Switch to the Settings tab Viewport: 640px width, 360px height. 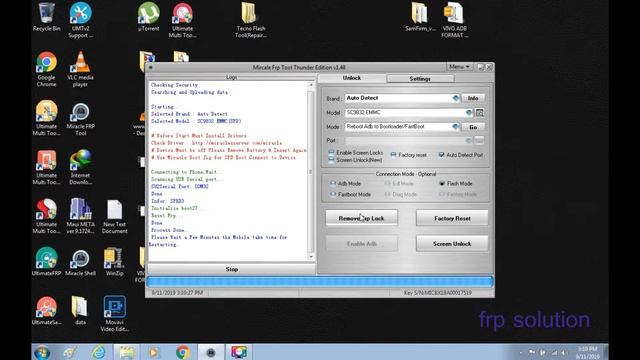[420, 78]
